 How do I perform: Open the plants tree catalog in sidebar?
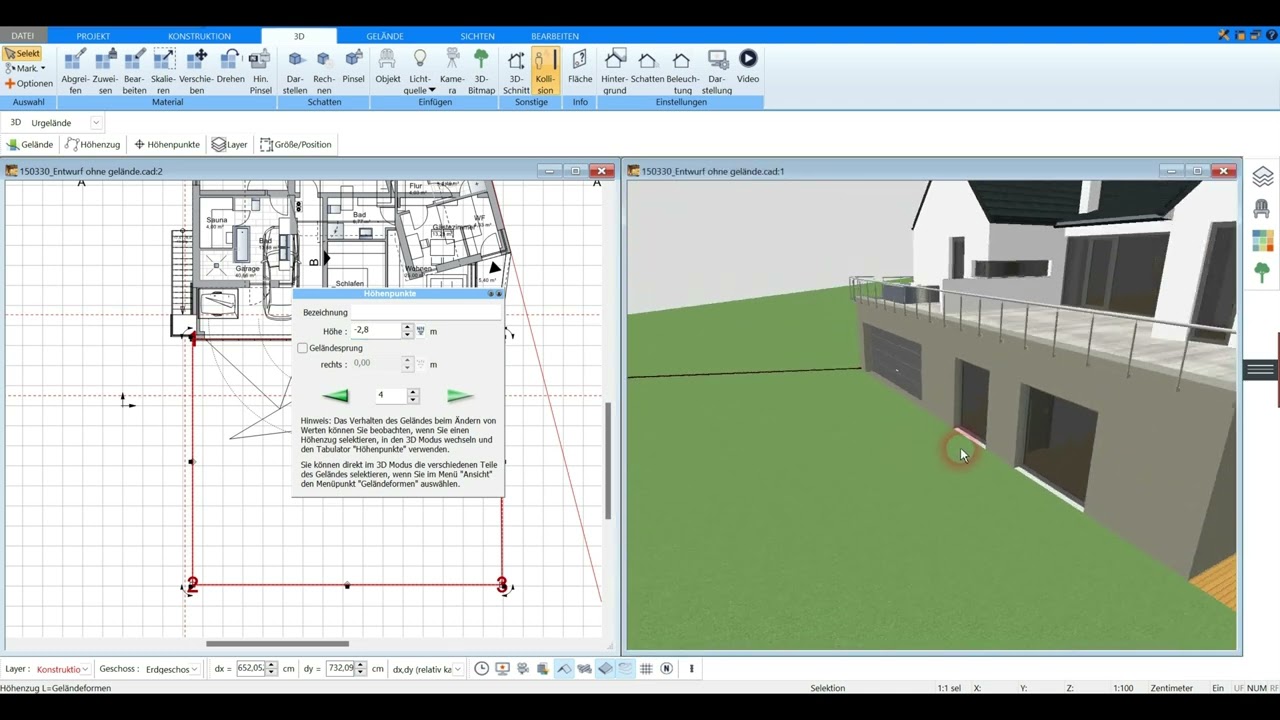[x=1262, y=272]
